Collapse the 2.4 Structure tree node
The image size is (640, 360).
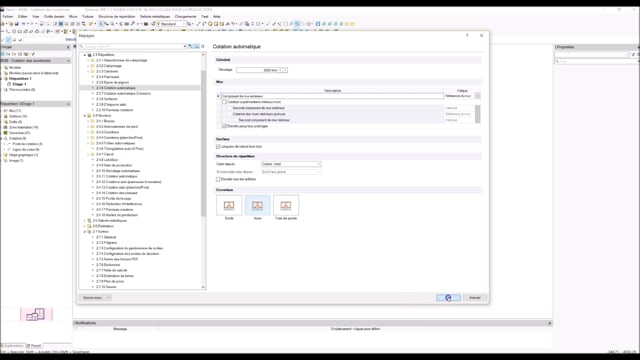(x=85, y=116)
